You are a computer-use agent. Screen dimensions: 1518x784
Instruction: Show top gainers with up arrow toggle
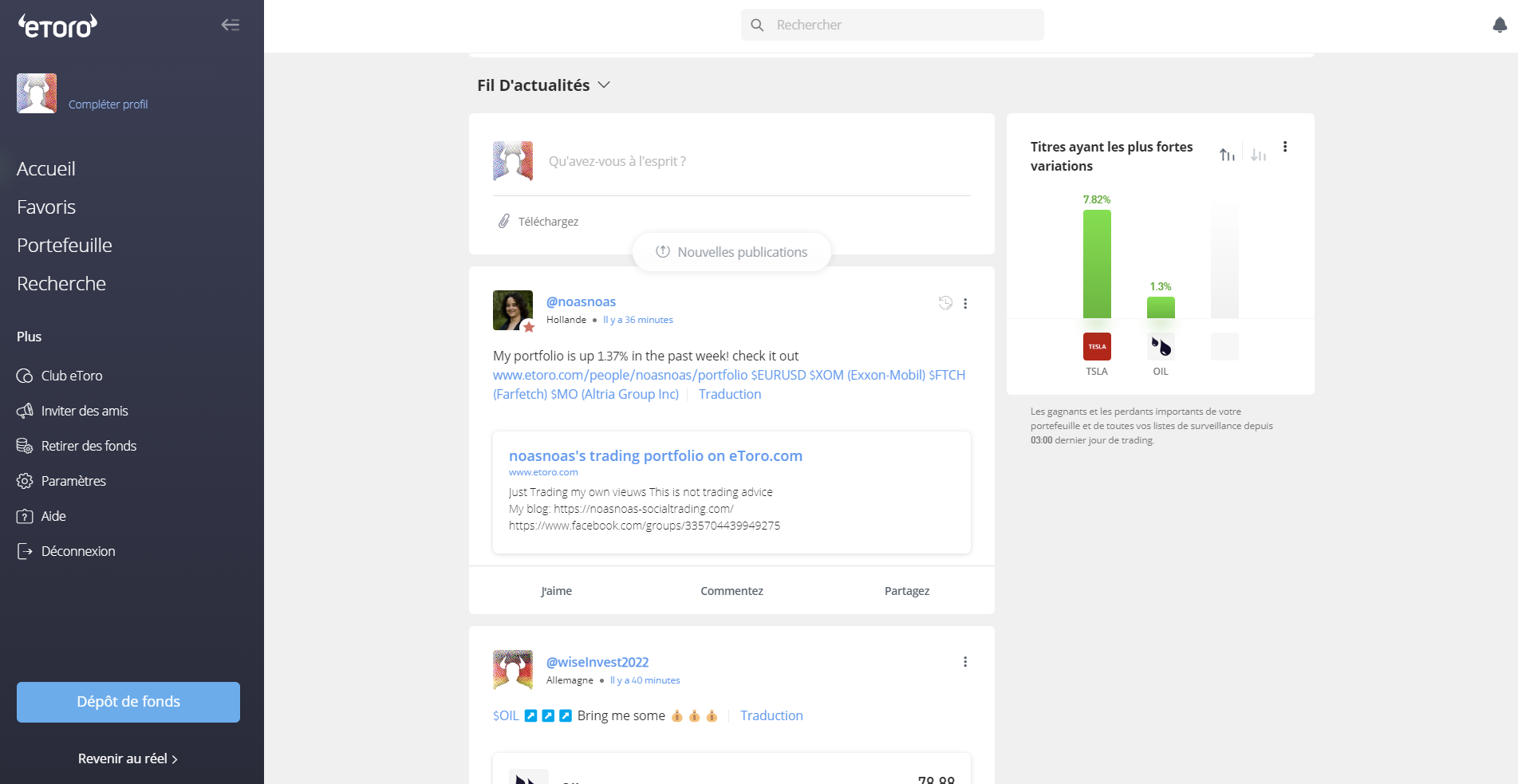[x=1227, y=155]
